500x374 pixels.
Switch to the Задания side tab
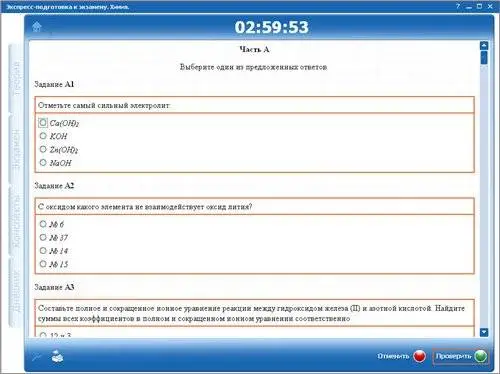[x=16, y=149]
